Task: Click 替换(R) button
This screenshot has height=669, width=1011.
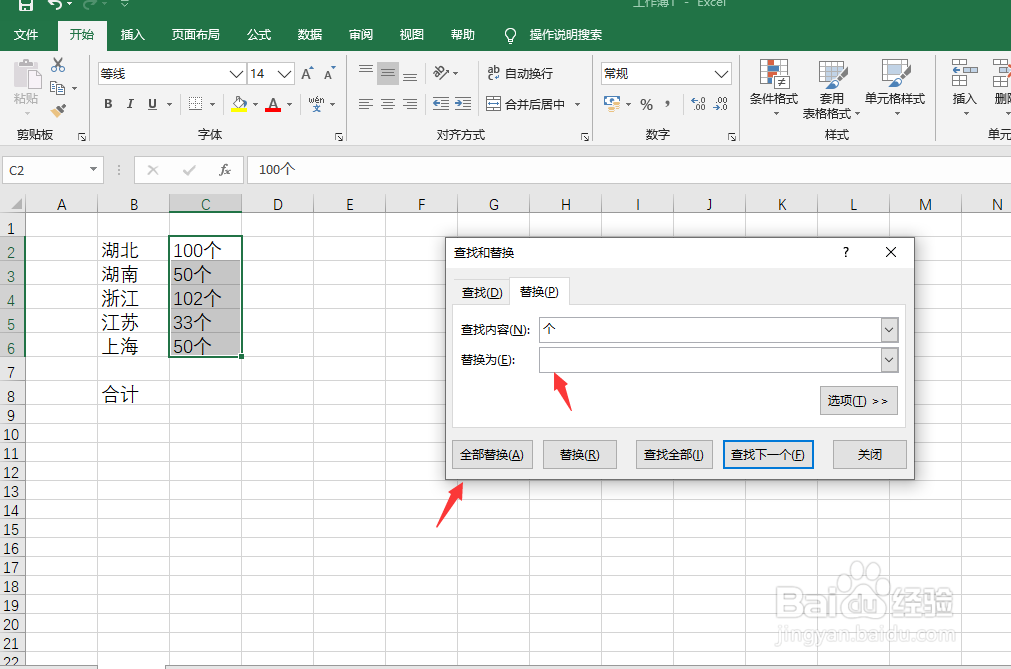Action: click(580, 454)
